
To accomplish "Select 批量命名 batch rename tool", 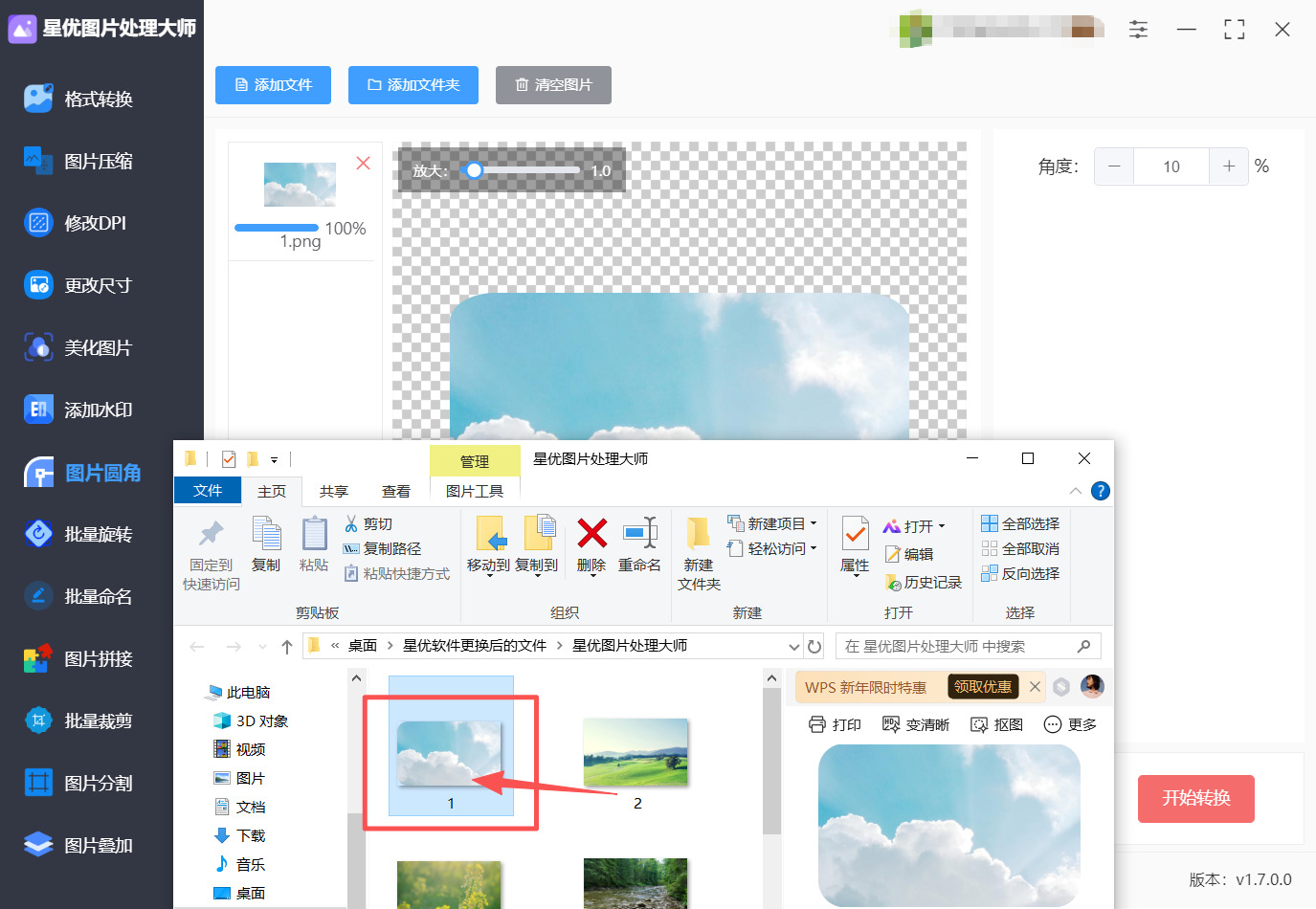I will (x=78, y=596).
